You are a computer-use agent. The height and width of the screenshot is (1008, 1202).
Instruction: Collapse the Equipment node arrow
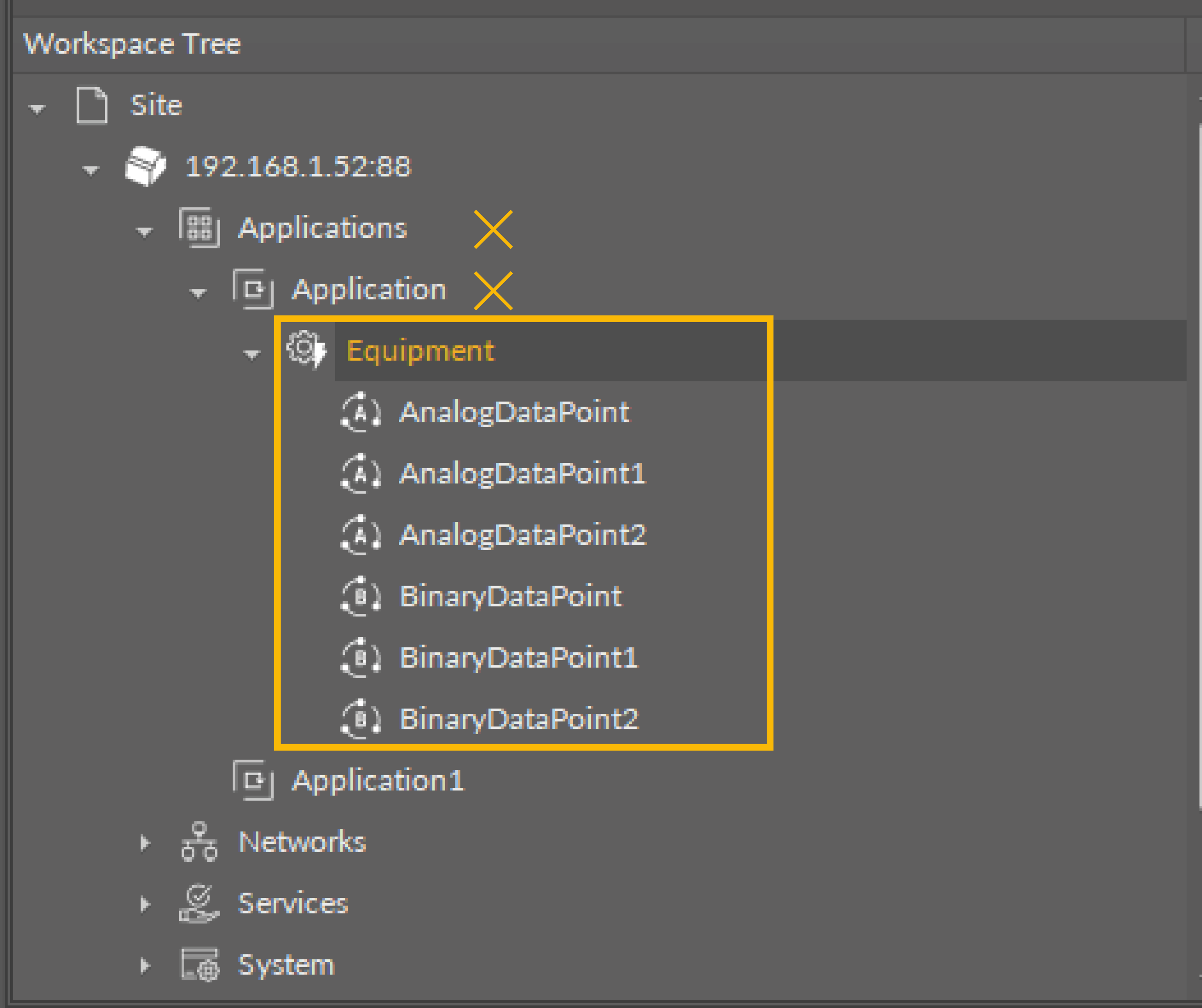click(x=252, y=354)
